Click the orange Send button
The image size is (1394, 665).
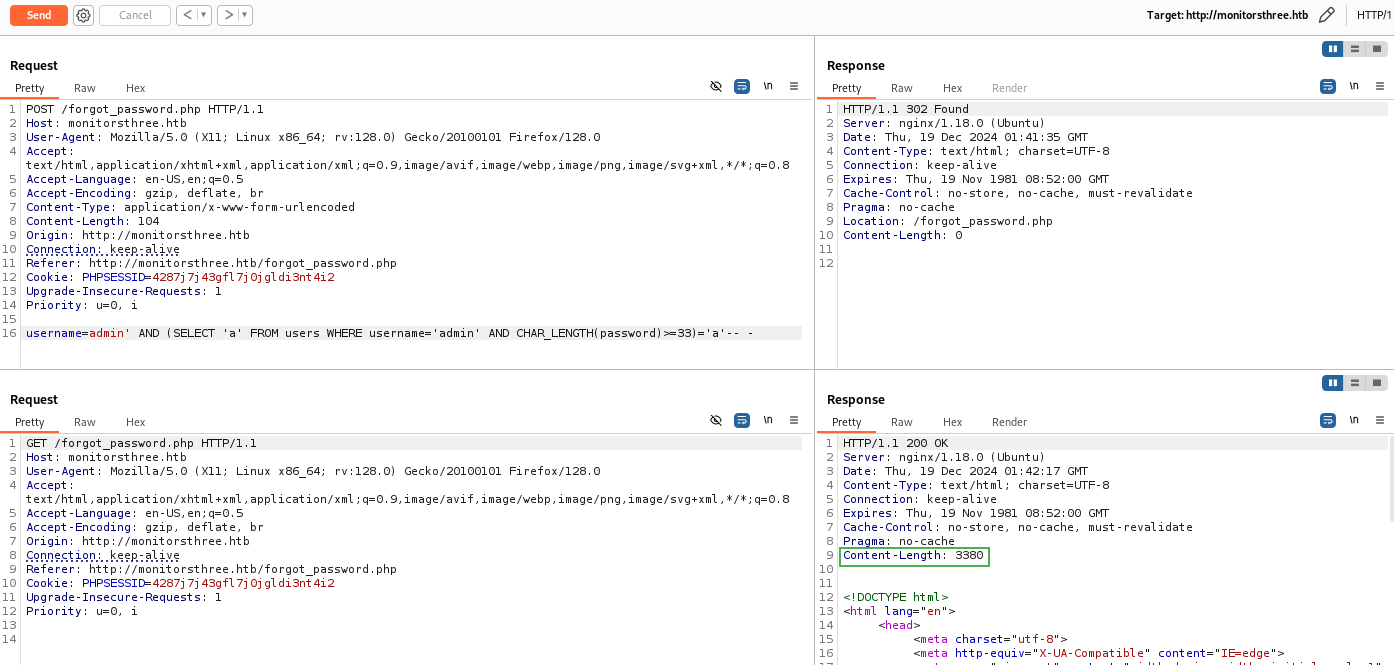39,15
